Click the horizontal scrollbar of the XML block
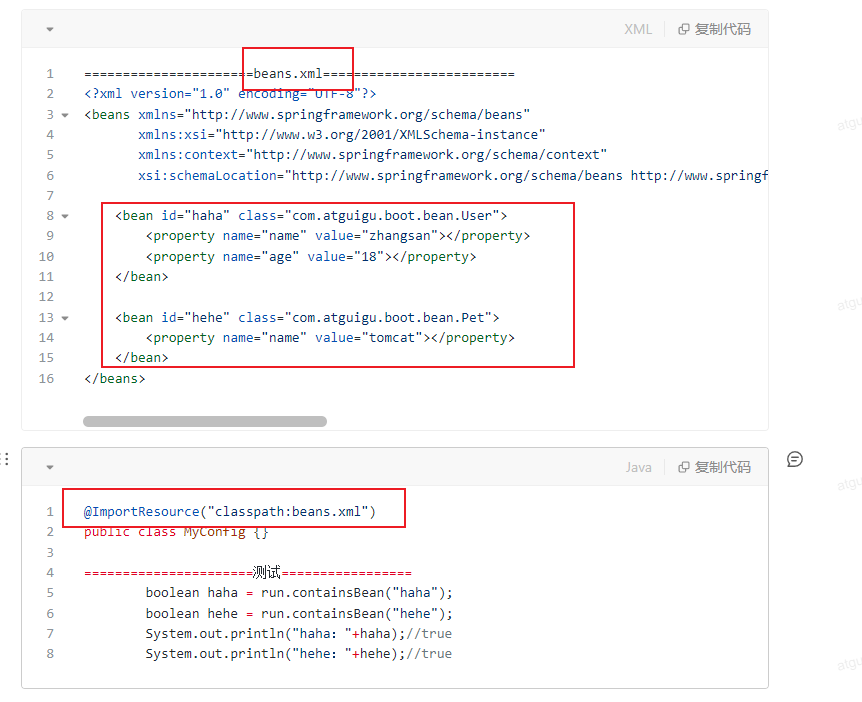This screenshot has height=702, width=862. (205, 422)
